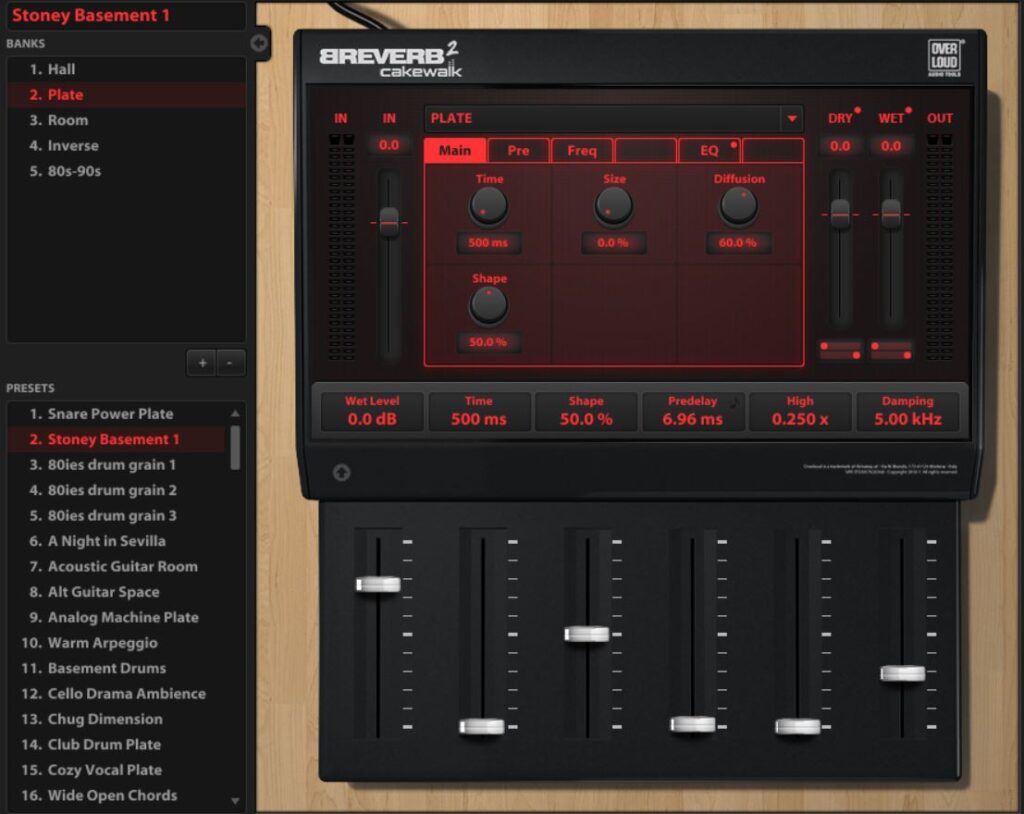Select the 80s-90s bank
Screen dimensions: 1024x814
point(127,171)
